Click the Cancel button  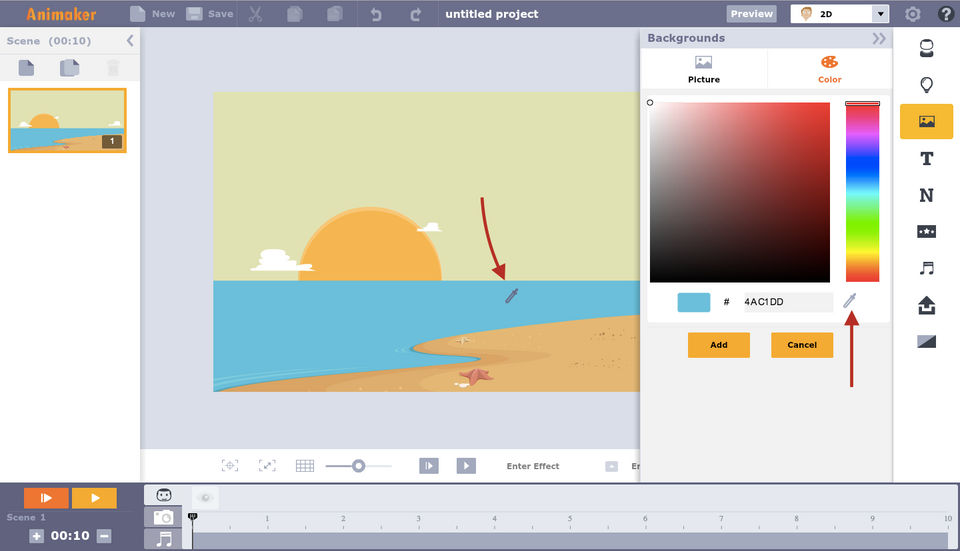[802, 345]
